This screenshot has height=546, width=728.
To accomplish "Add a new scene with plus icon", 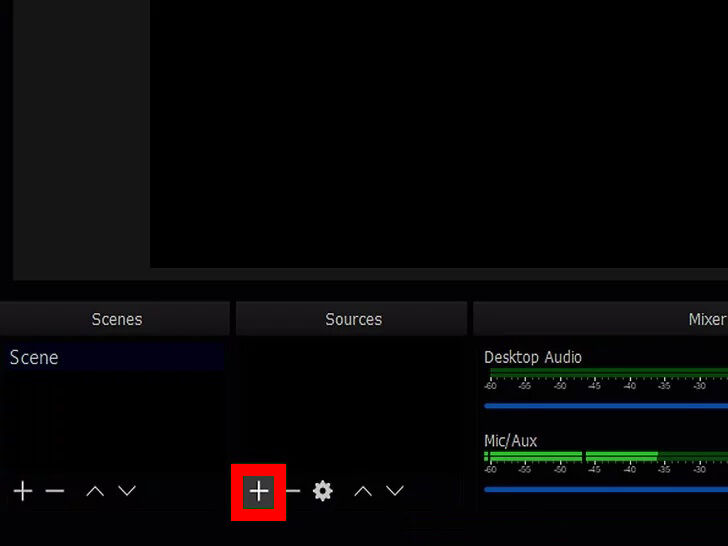I will point(22,491).
